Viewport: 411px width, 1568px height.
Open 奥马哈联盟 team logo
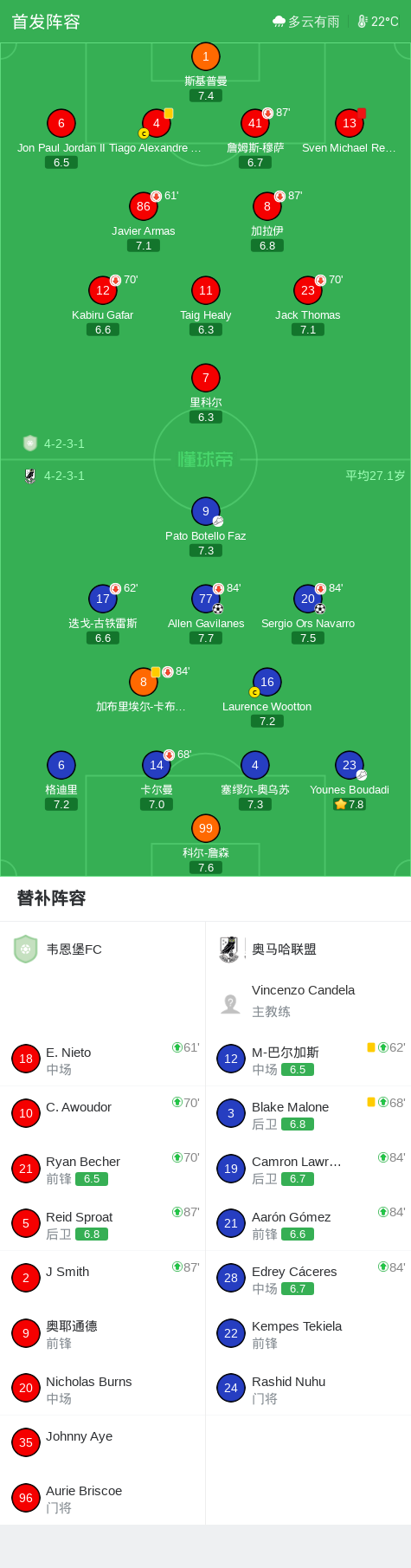(x=229, y=949)
